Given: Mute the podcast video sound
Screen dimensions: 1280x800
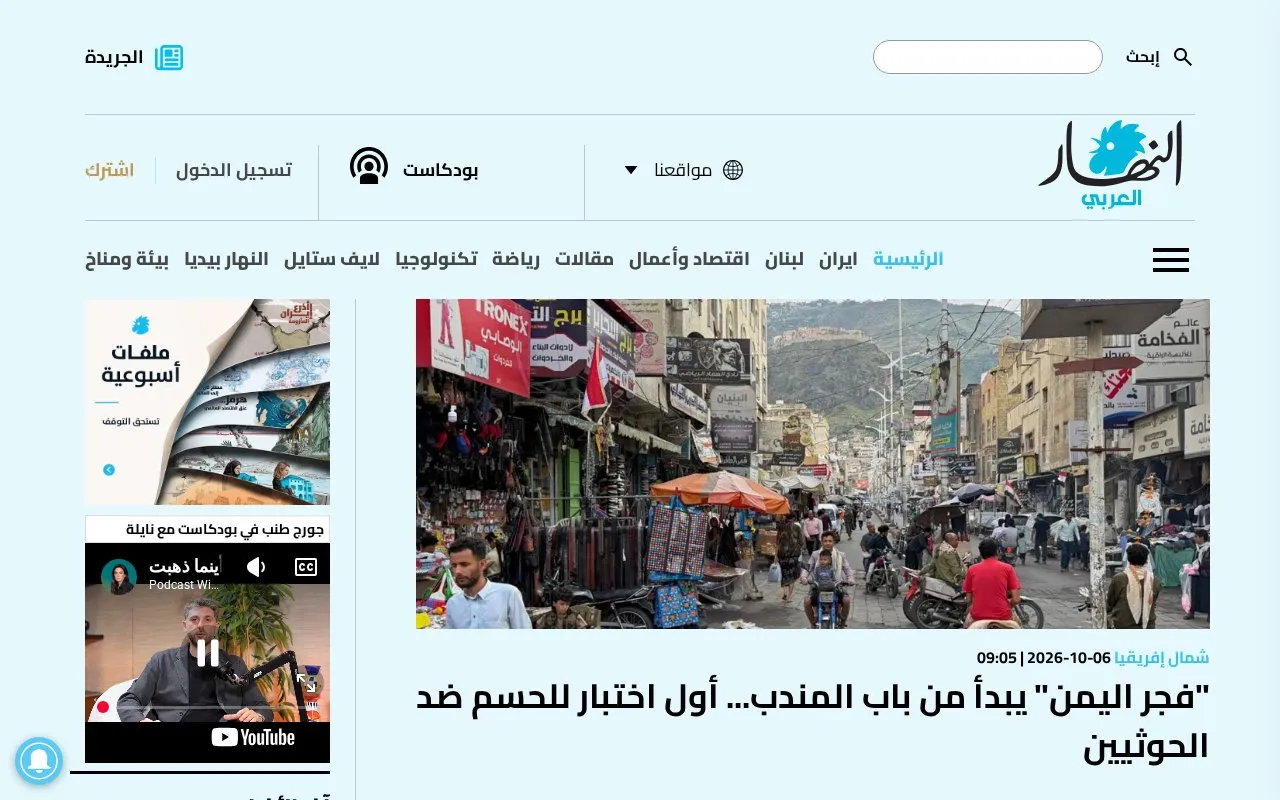Looking at the screenshot, I should 256,568.
